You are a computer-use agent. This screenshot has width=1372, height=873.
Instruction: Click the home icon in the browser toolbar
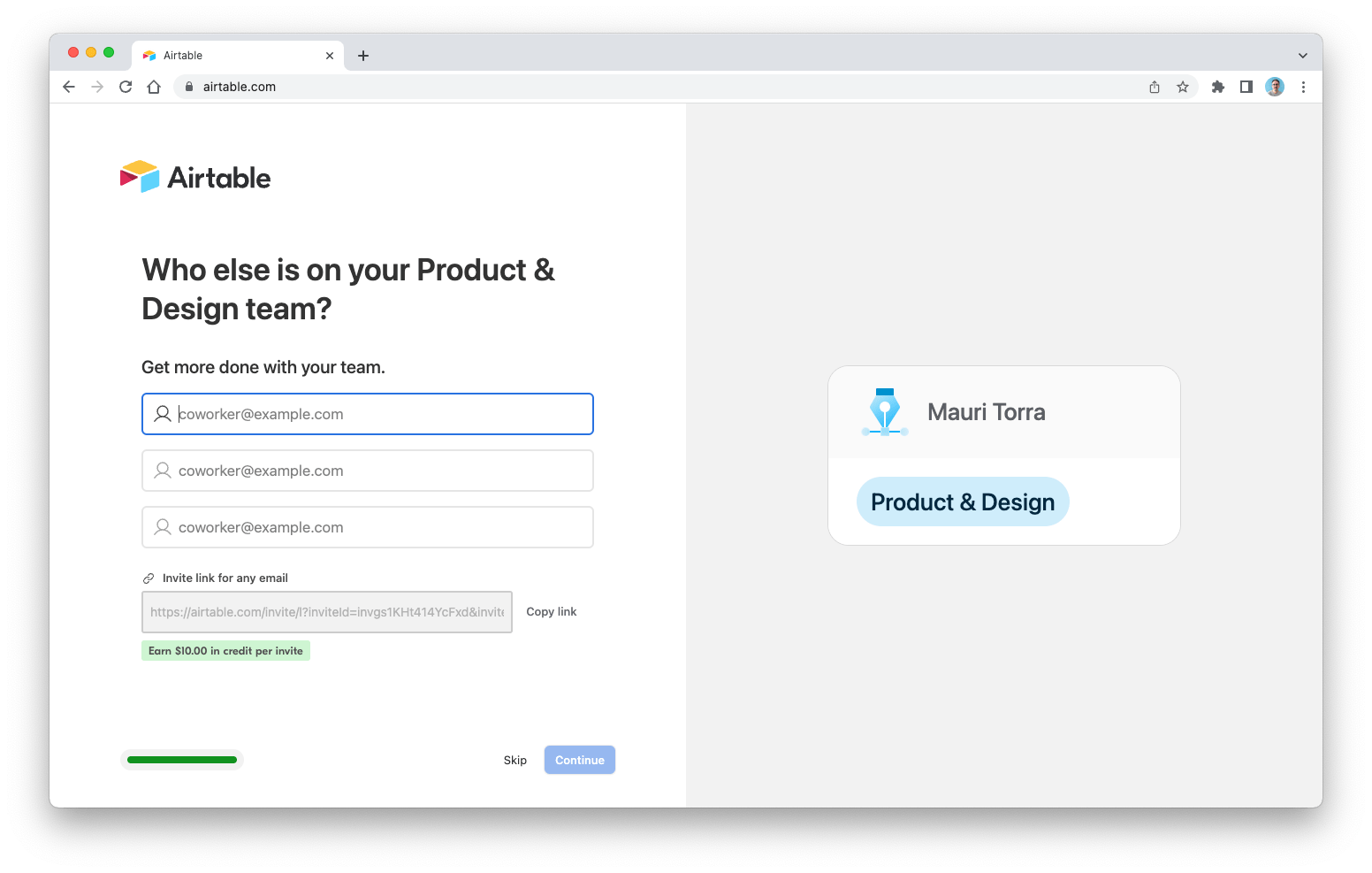154,87
